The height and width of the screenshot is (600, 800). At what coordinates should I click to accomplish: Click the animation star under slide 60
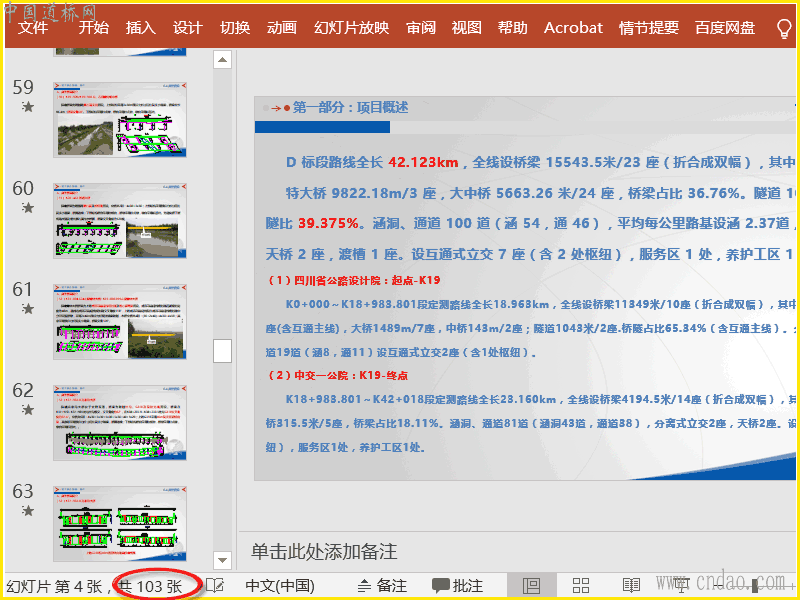(x=28, y=208)
